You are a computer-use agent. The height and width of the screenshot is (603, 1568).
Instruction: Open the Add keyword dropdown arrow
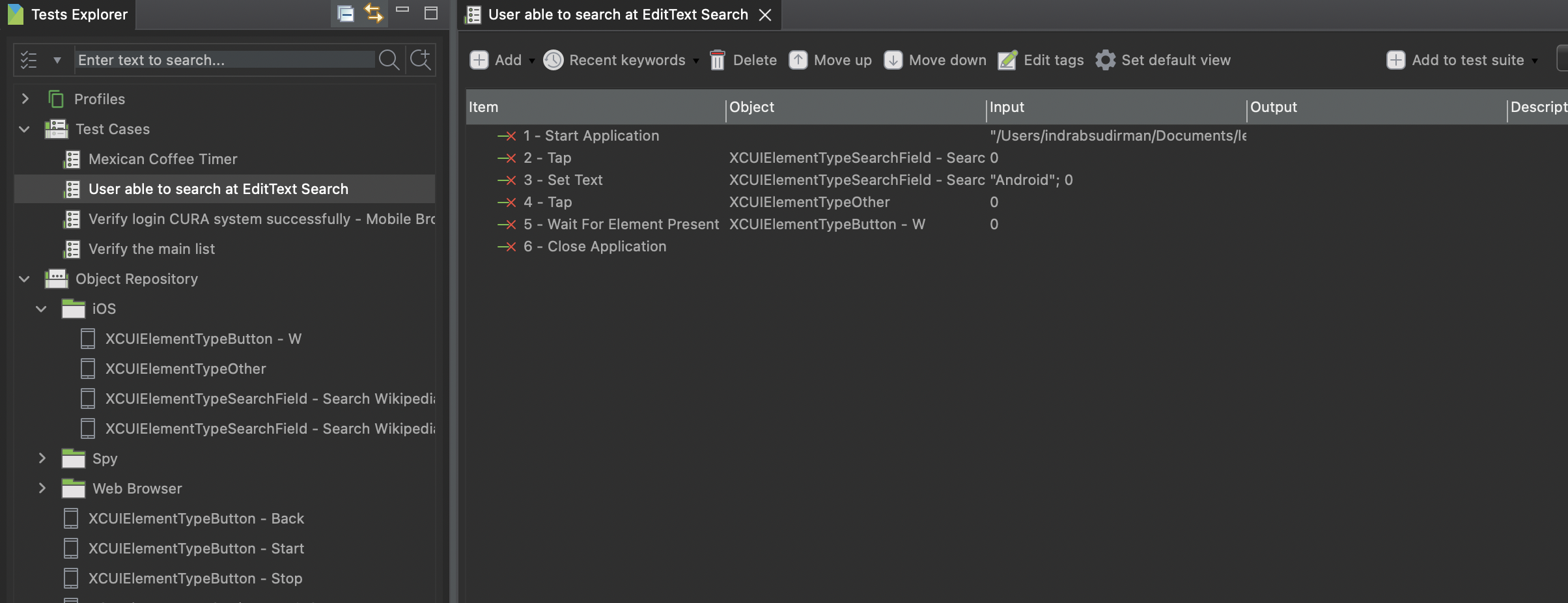click(532, 61)
